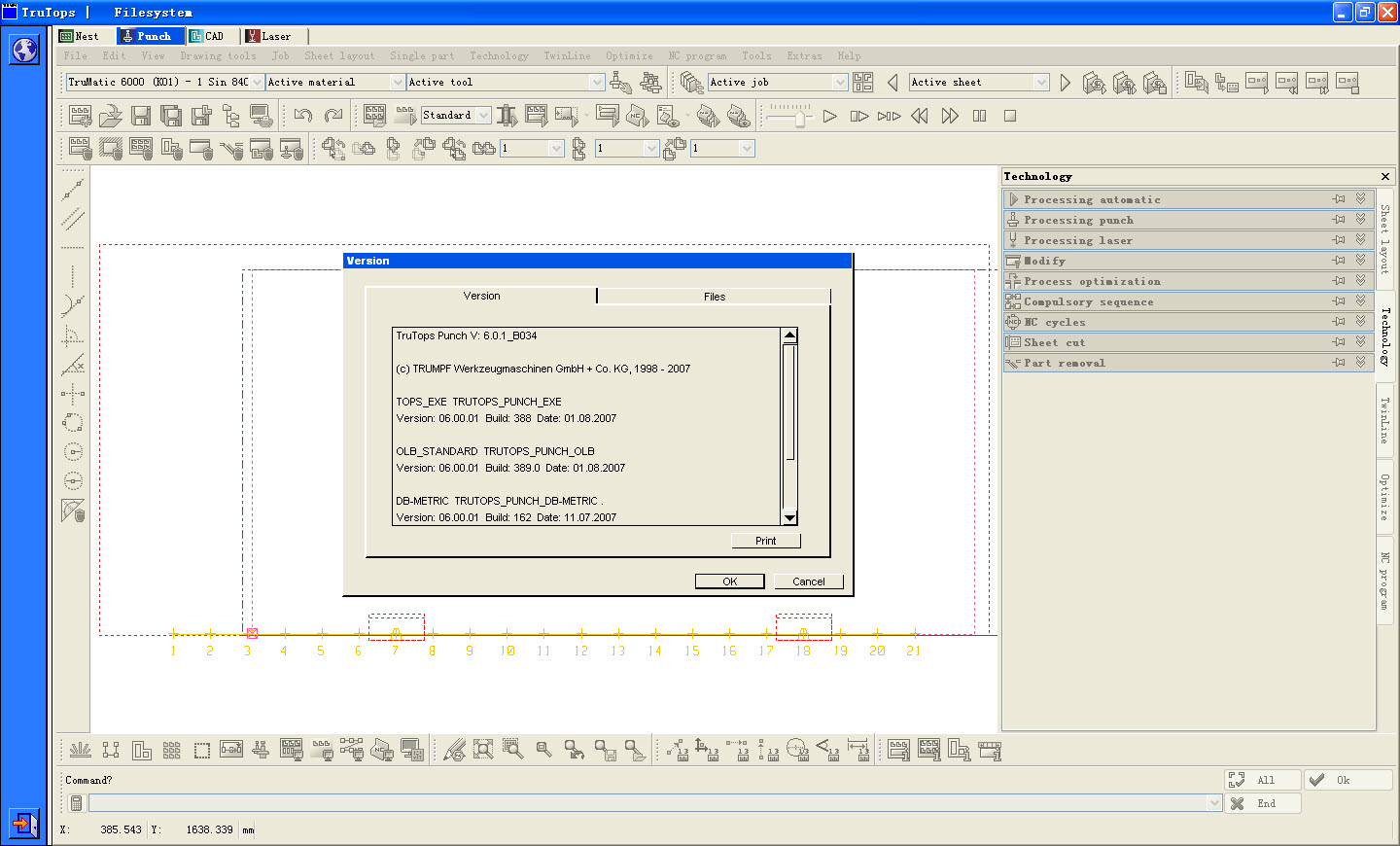Open the Active job dropdown

pyautogui.click(x=840, y=83)
